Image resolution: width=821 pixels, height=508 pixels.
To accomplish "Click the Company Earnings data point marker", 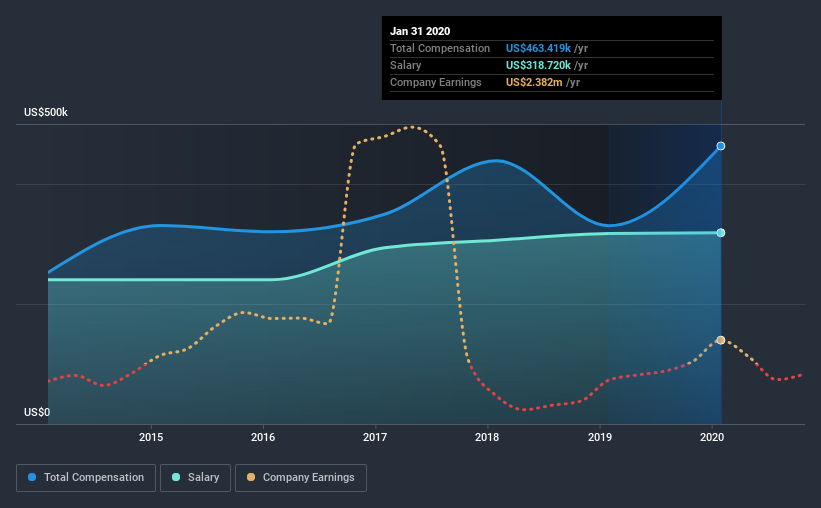I will pyautogui.click(x=721, y=340).
